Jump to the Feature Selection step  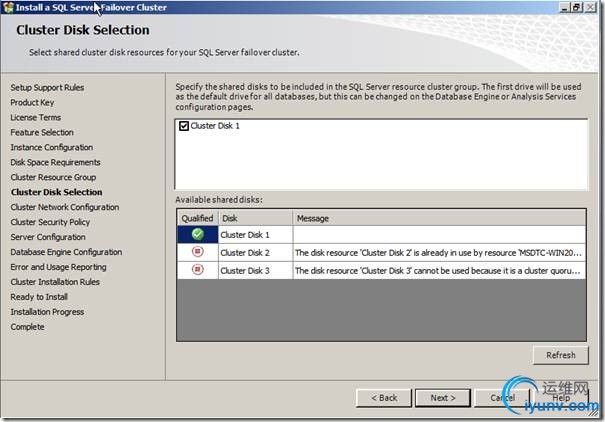[x=42, y=133]
